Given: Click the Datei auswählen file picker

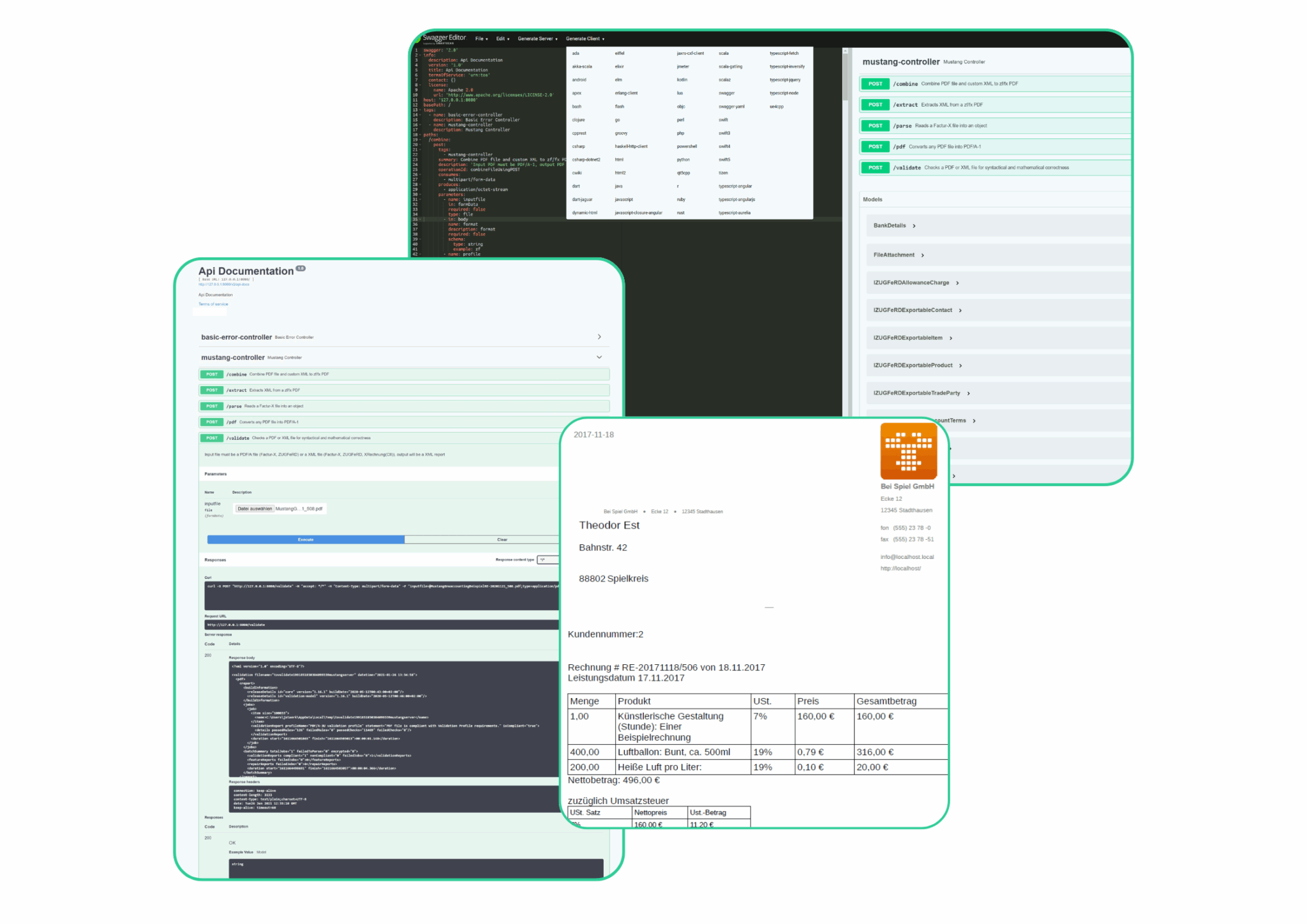Looking at the screenshot, I should (254, 509).
